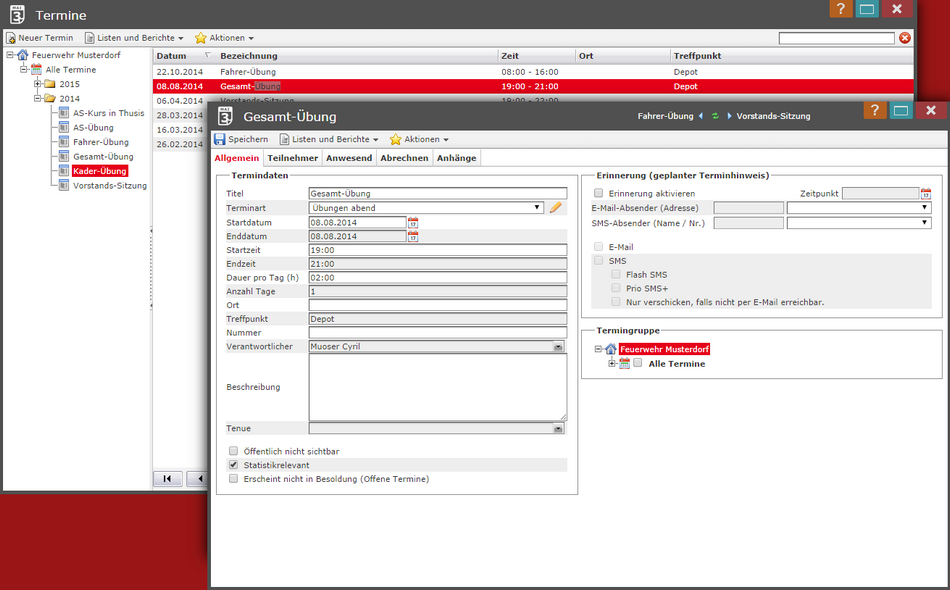The width and height of the screenshot is (950, 590).
Task: Clear search with the red X icon
Action: (x=905, y=38)
